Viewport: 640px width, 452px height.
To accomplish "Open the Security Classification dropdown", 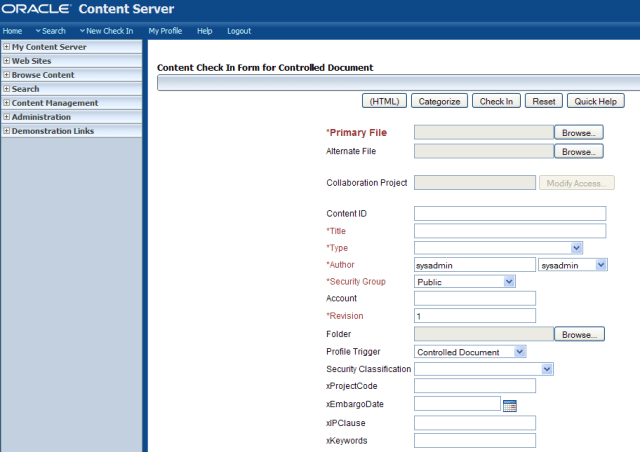I will (547, 369).
